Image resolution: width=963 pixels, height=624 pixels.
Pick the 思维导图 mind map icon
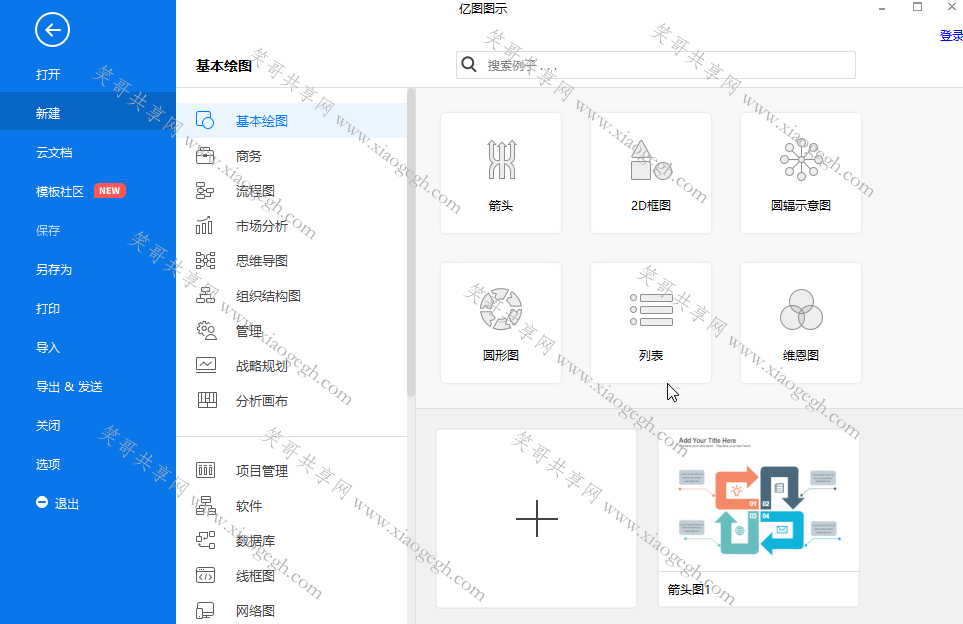coord(205,260)
